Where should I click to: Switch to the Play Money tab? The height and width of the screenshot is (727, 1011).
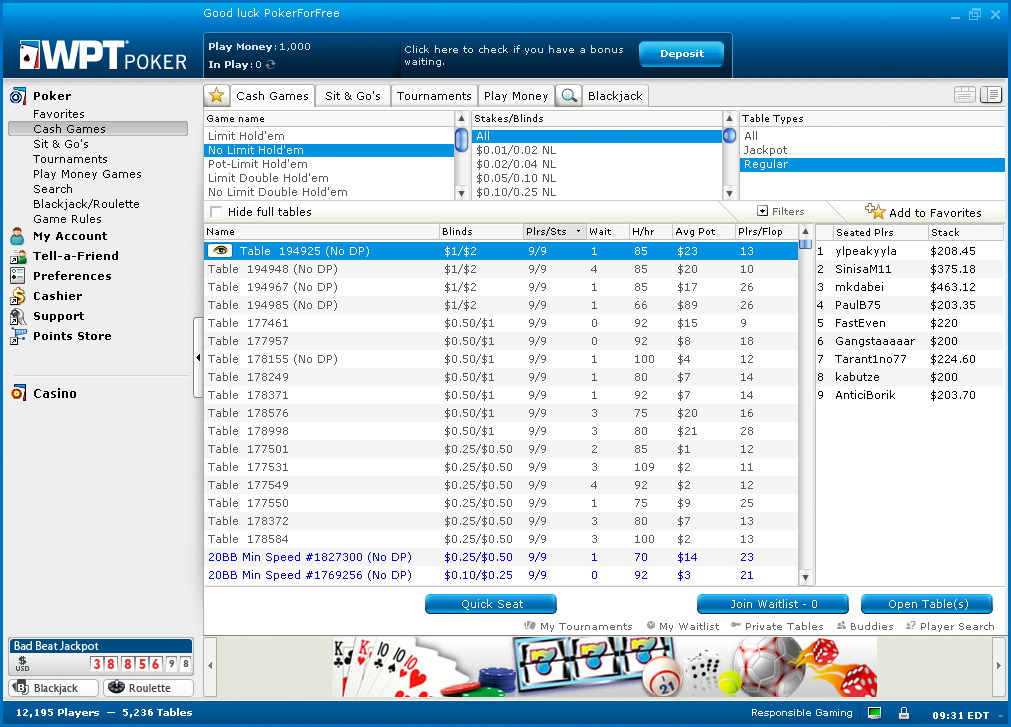click(x=516, y=96)
